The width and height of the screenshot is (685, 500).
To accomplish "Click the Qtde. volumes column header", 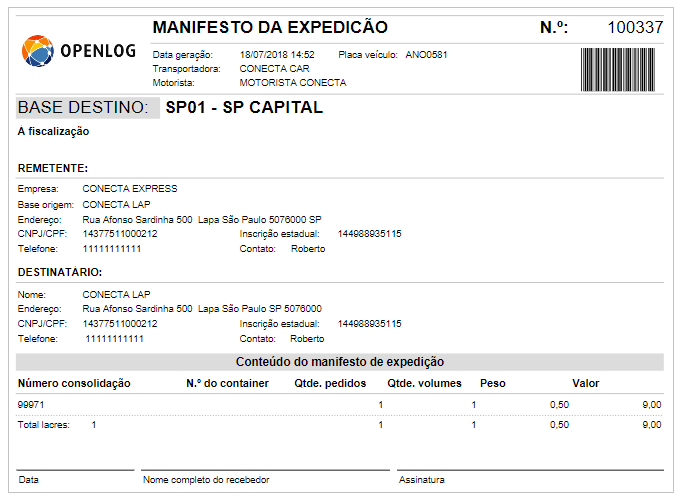I will pyautogui.click(x=424, y=383).
